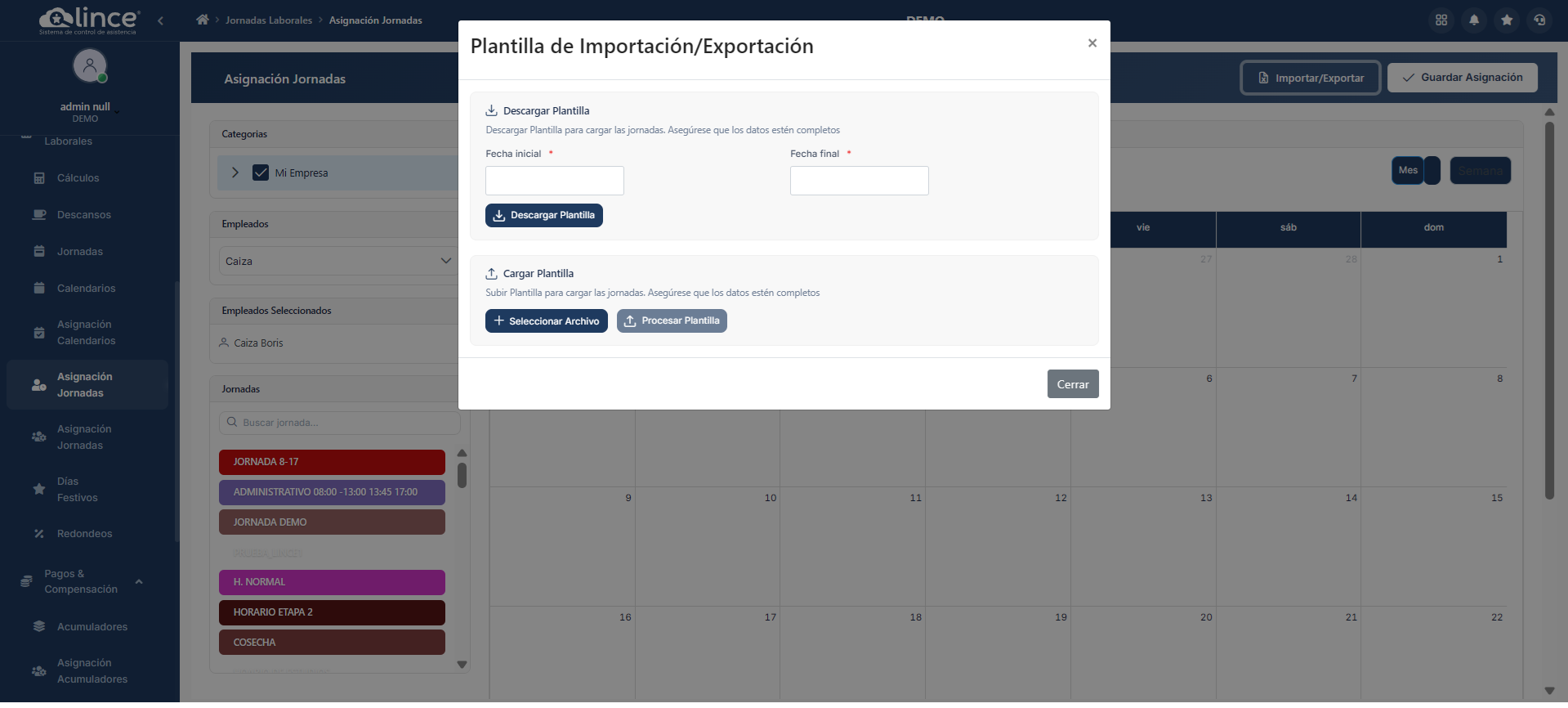This screenshot has width=1568, height=708.
Task: Select the Redondeos percentage icon
Action: coord(38,533)
